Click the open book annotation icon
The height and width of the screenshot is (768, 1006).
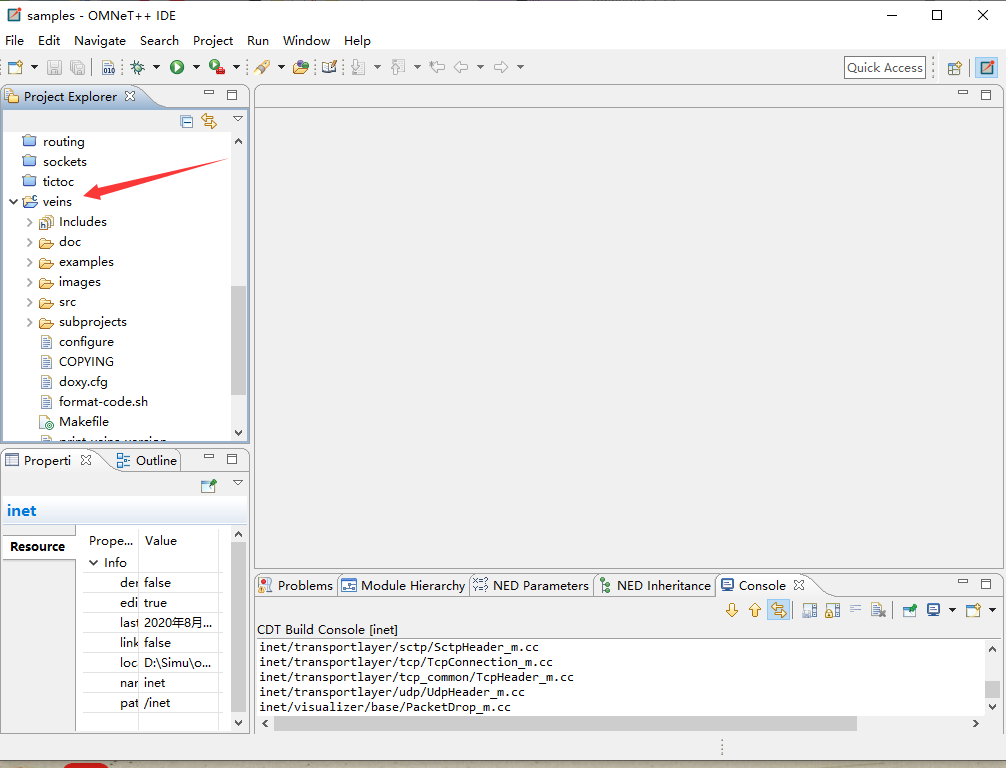coord(329,67)
